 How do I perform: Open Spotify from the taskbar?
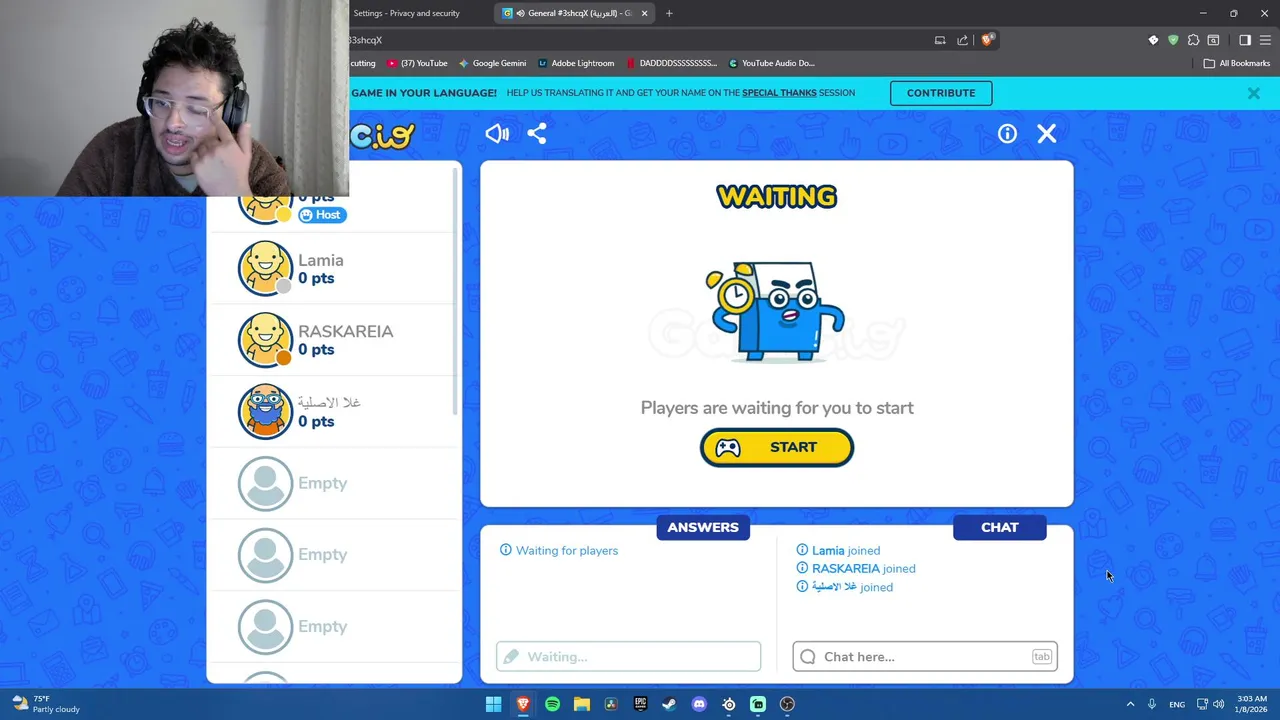tap(552, 704)
